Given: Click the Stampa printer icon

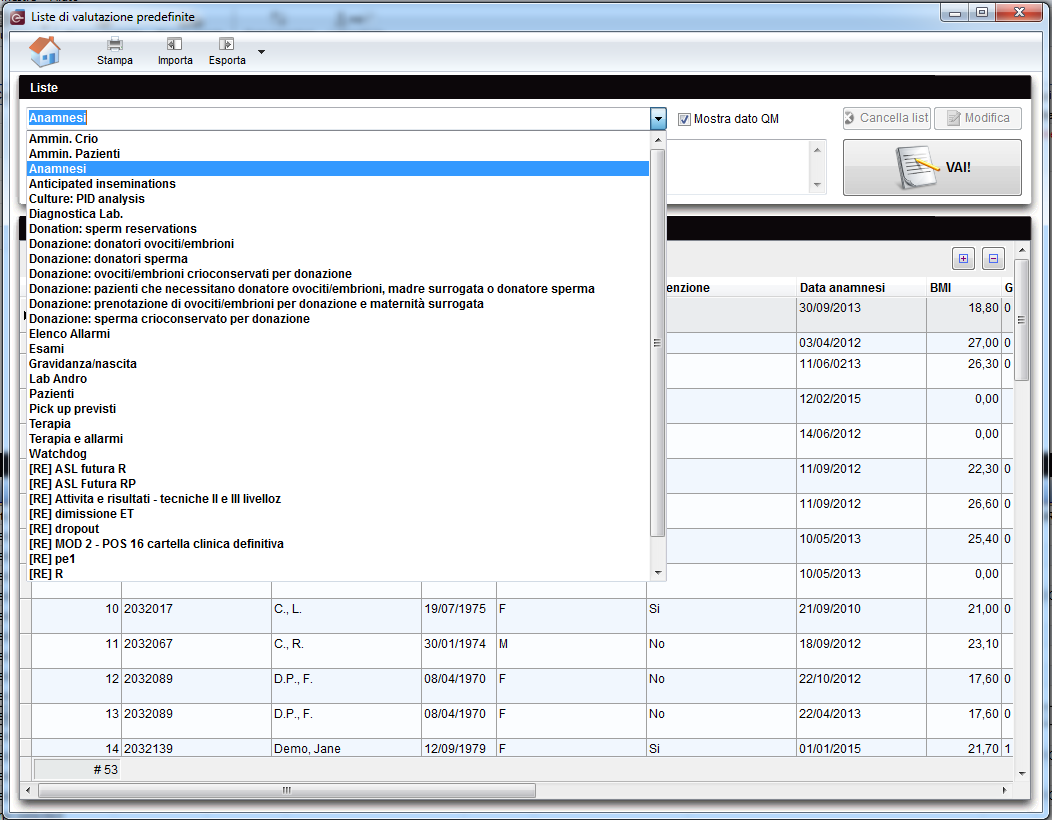Looking at the screenshot, I should click(115, 44).
